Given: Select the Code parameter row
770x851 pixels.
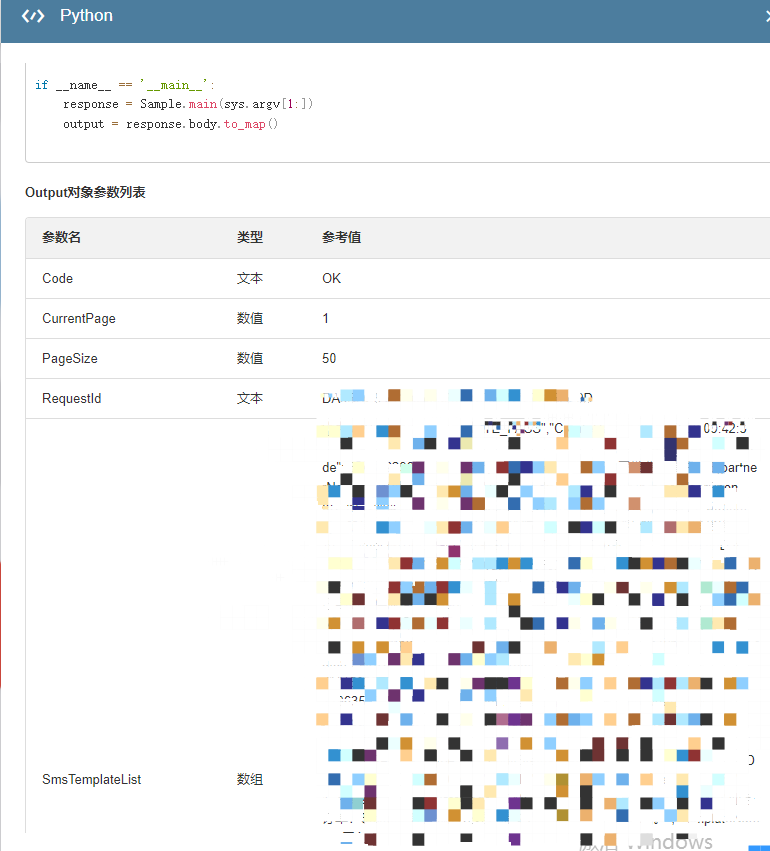Looking at the screenshot, I should tap(58, 278).
